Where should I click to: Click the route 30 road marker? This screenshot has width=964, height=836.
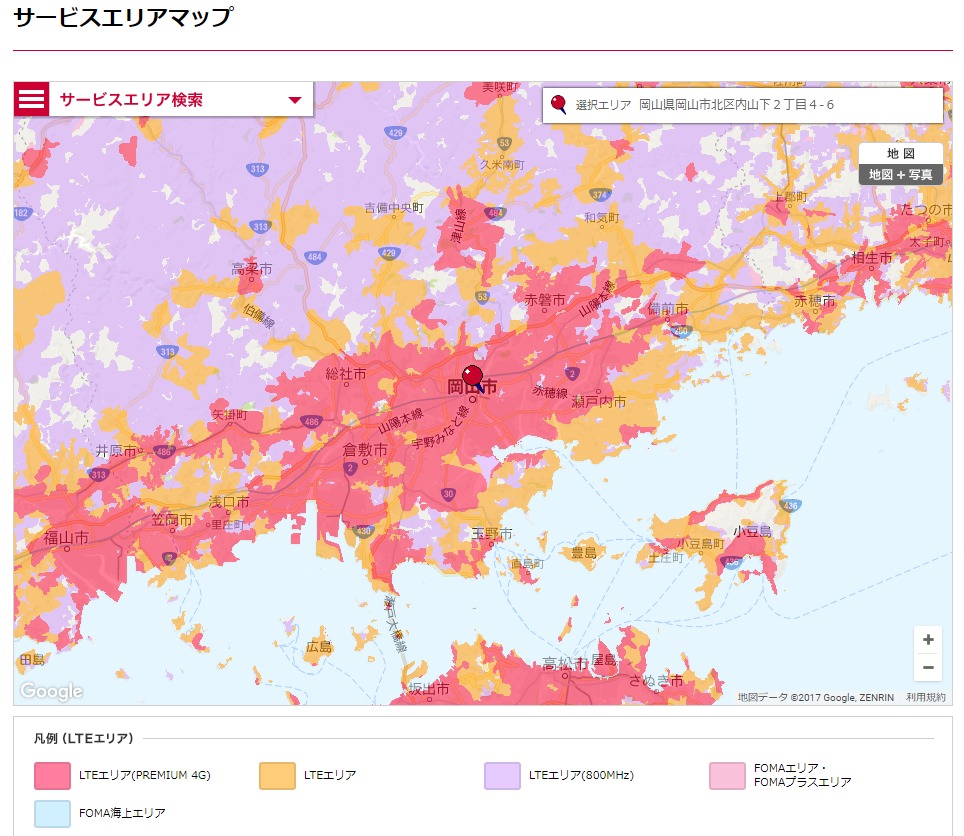pyautogui.click(x=448, y=494)
